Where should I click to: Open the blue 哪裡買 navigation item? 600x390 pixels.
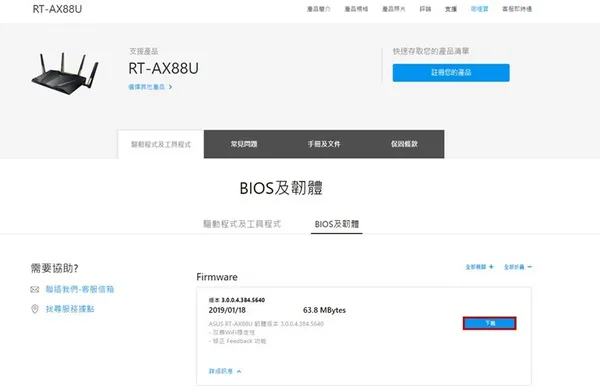479,9
